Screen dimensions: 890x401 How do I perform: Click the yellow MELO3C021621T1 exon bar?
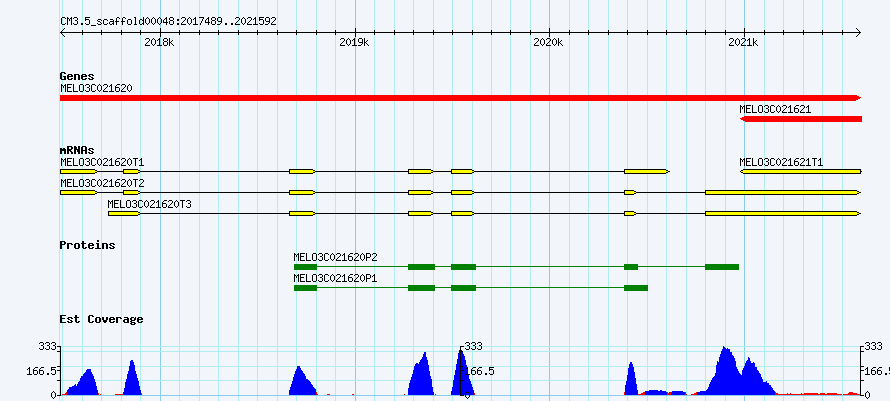[801, 172]
